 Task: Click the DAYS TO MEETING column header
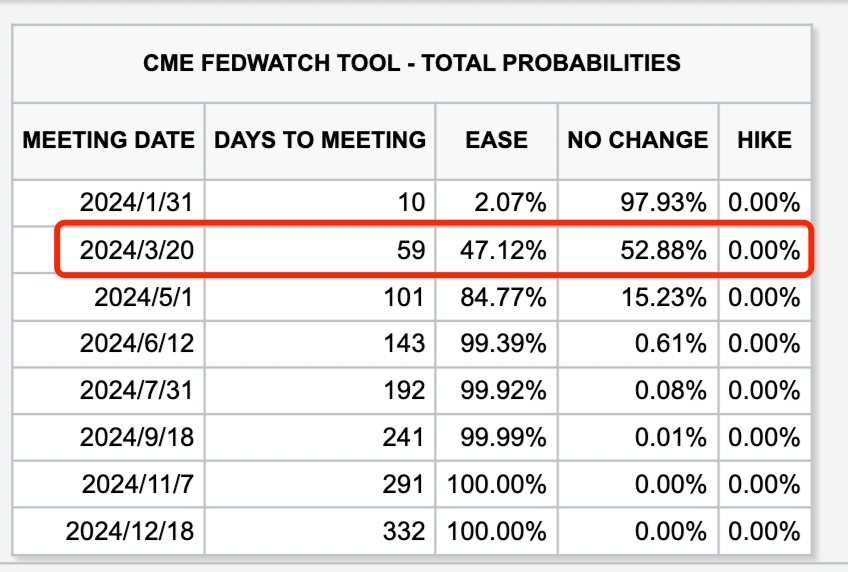(x=320, y=140)
